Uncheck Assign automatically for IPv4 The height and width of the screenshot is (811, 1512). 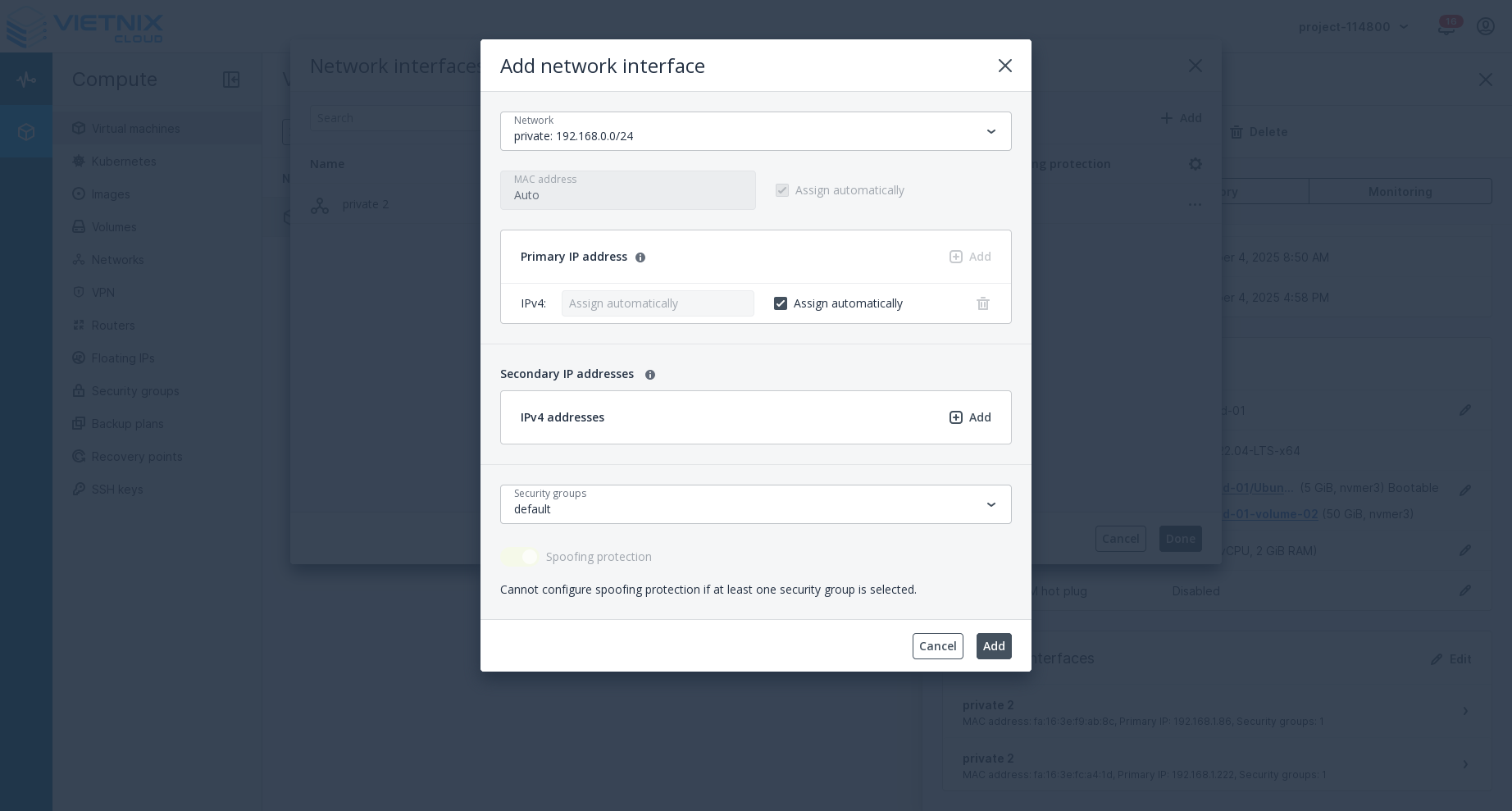(781, 303)
